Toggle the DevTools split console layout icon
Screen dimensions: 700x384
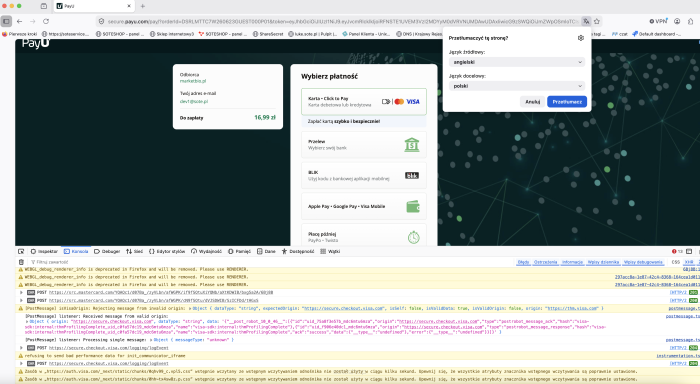click(x=689, y=251)
